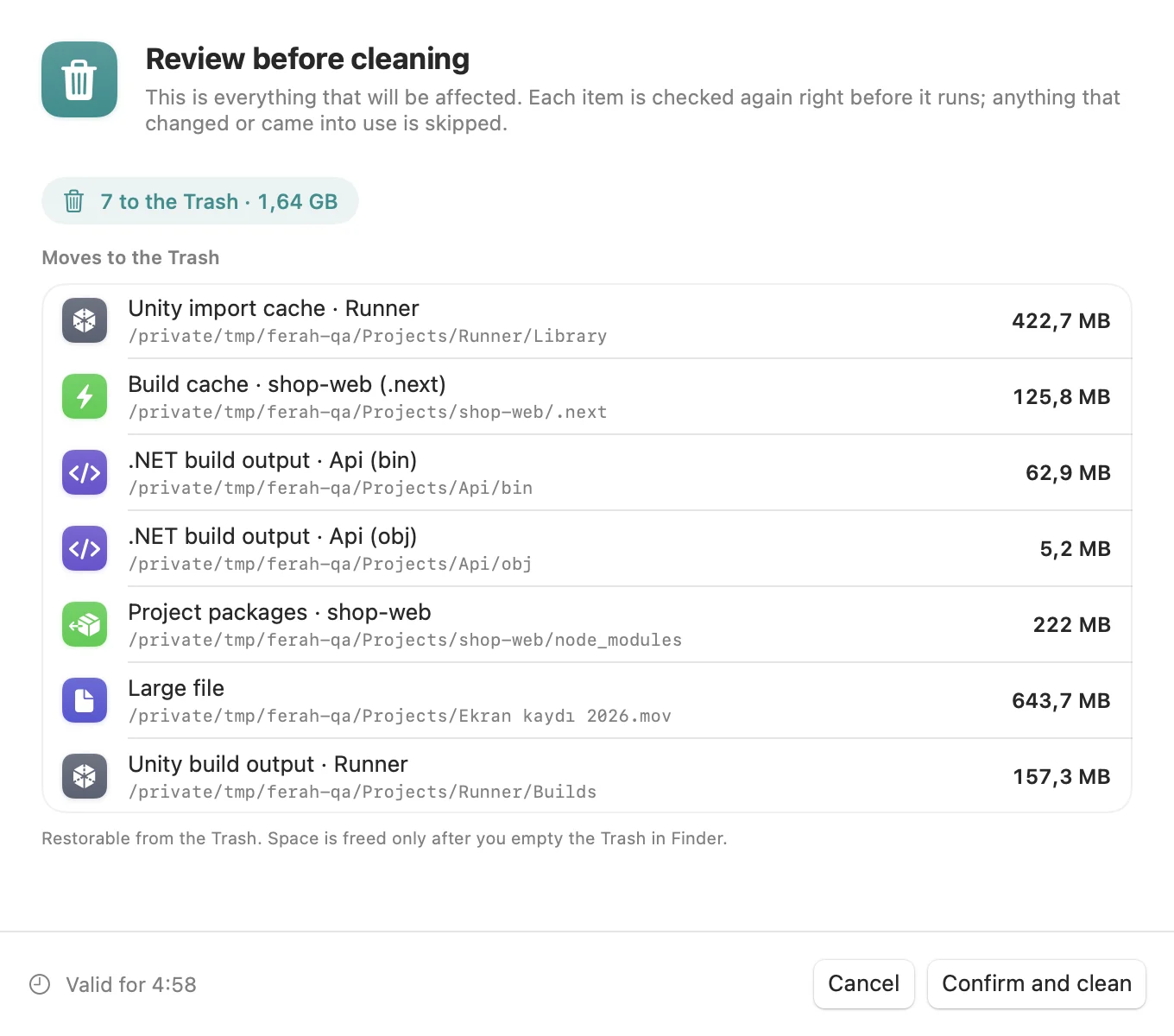Click the 5,2 MB size value
1174x1036 pixels.
click(x=1075, y=549)
